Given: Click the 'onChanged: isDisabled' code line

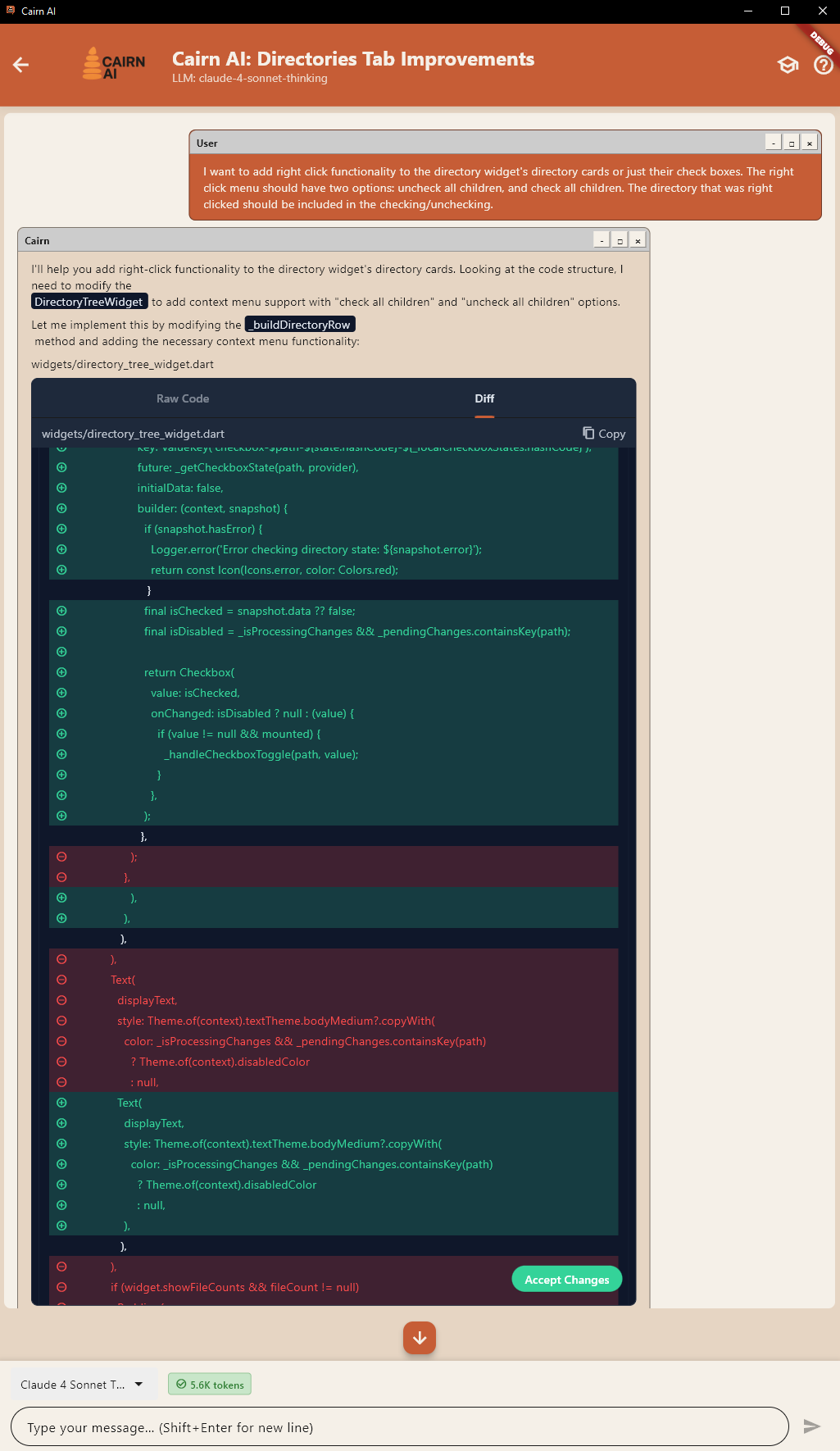Looking at the screenshot, I should pos(252,713).
